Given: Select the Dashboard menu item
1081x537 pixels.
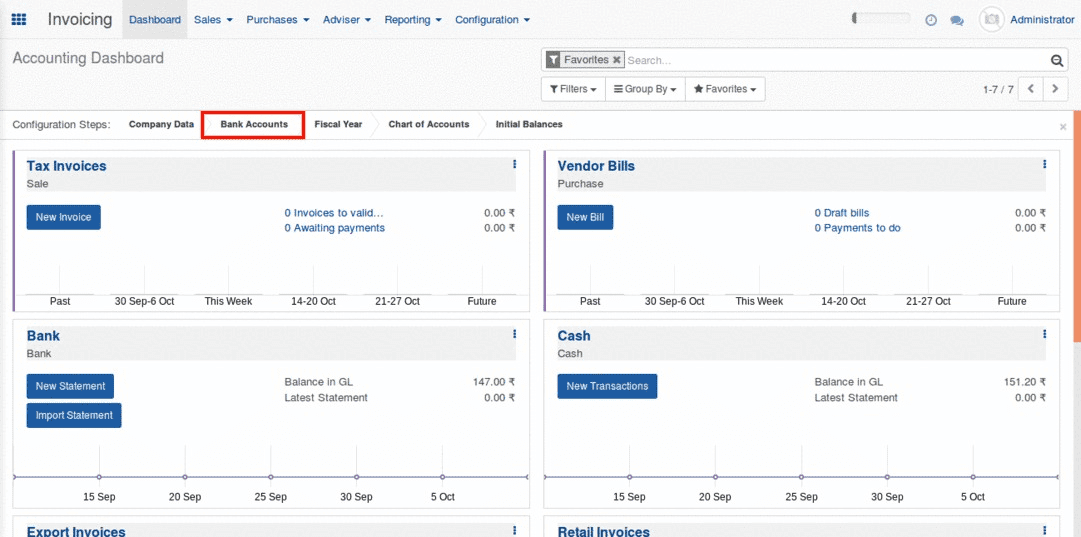Looking at the screenshot, I should click(x=155, y=19).
